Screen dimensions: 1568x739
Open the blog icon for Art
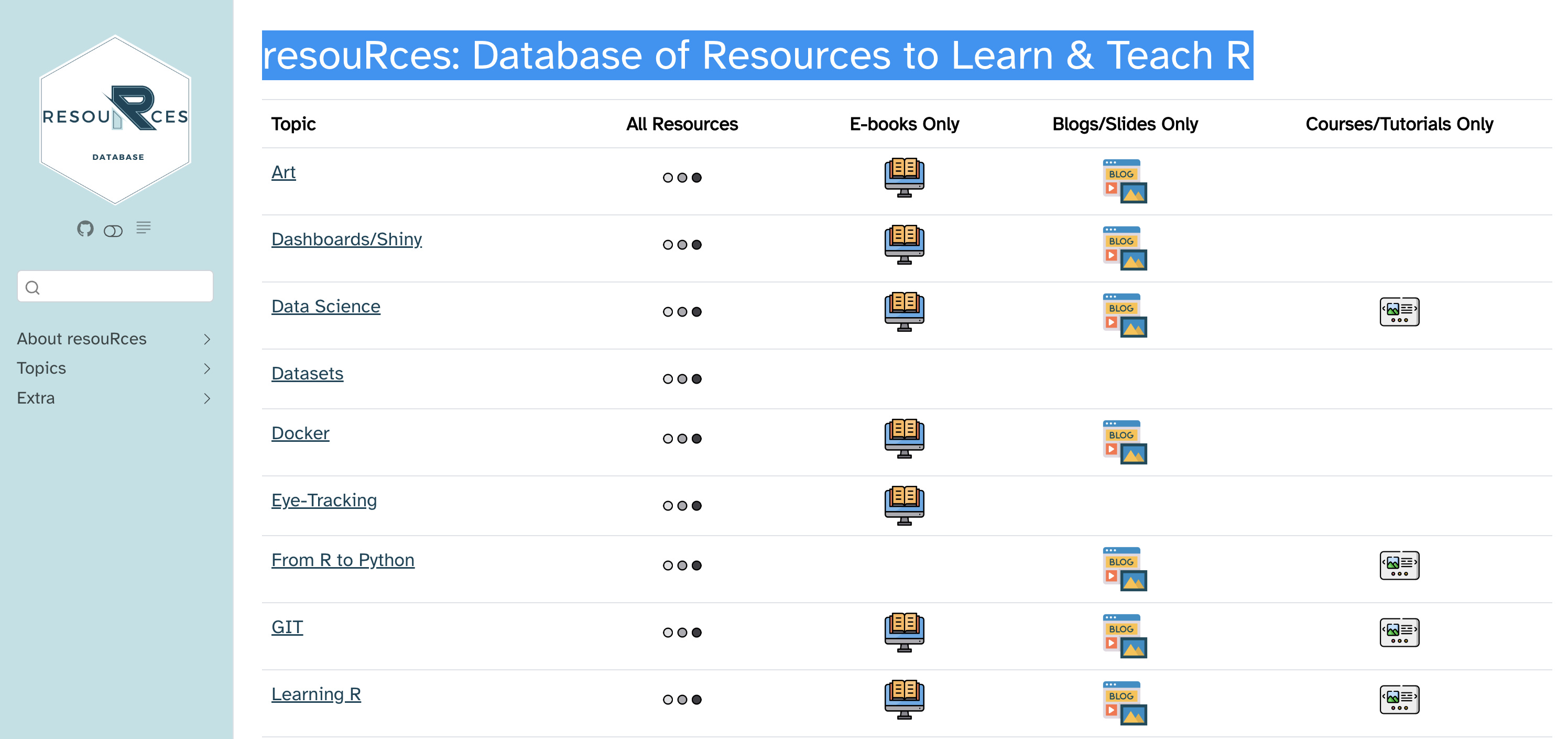(1125, 181)
